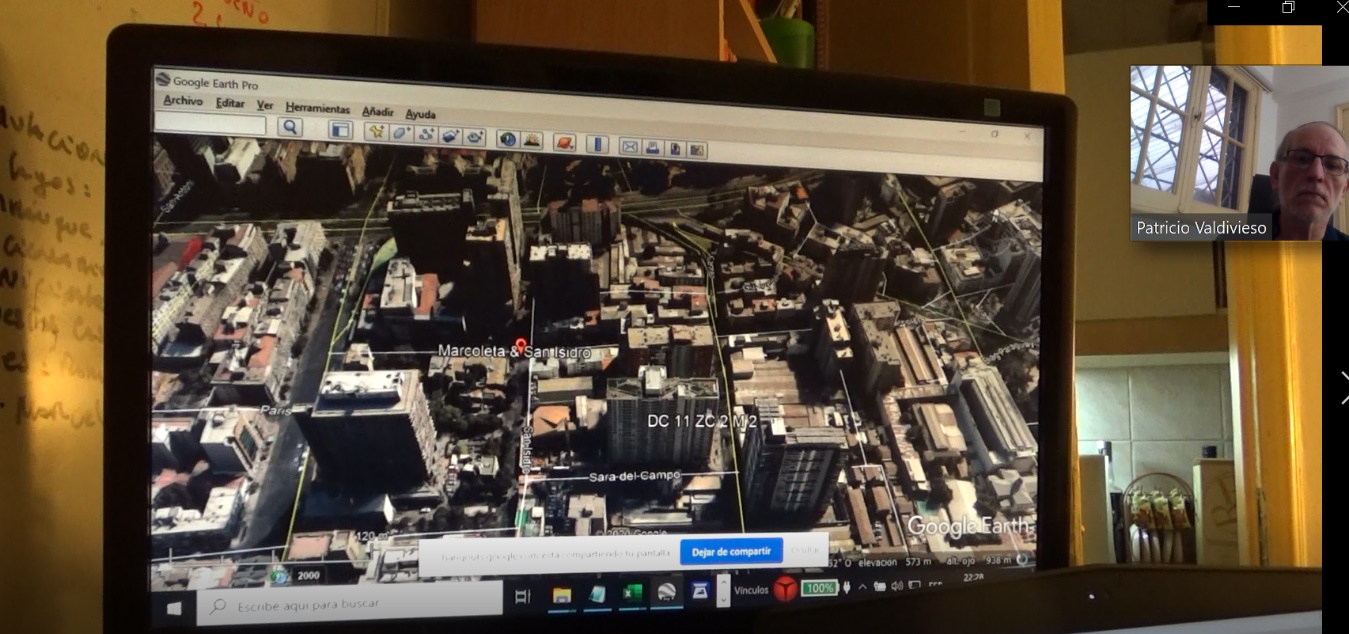Select the Ruler measuring tool

pos(597,144)
